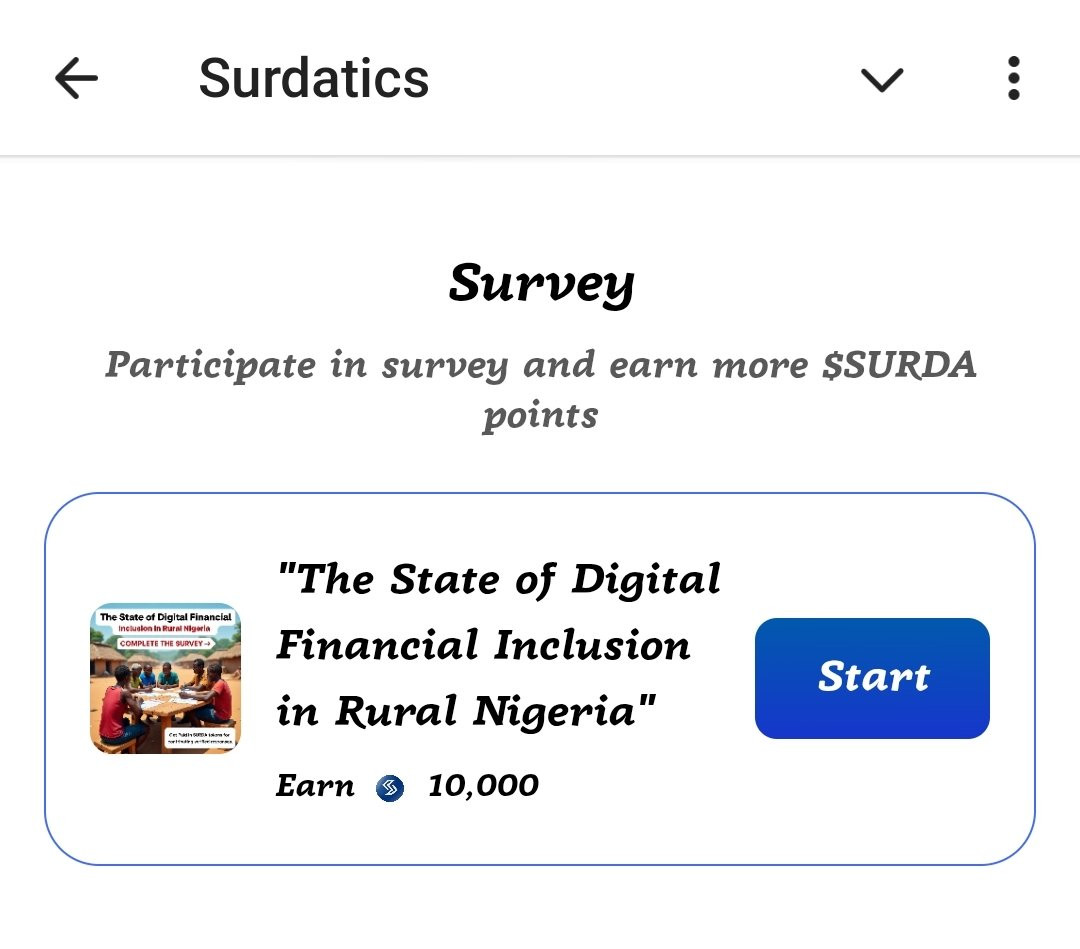Tap the blue SURDA coin icon

[x=390, y=788]
